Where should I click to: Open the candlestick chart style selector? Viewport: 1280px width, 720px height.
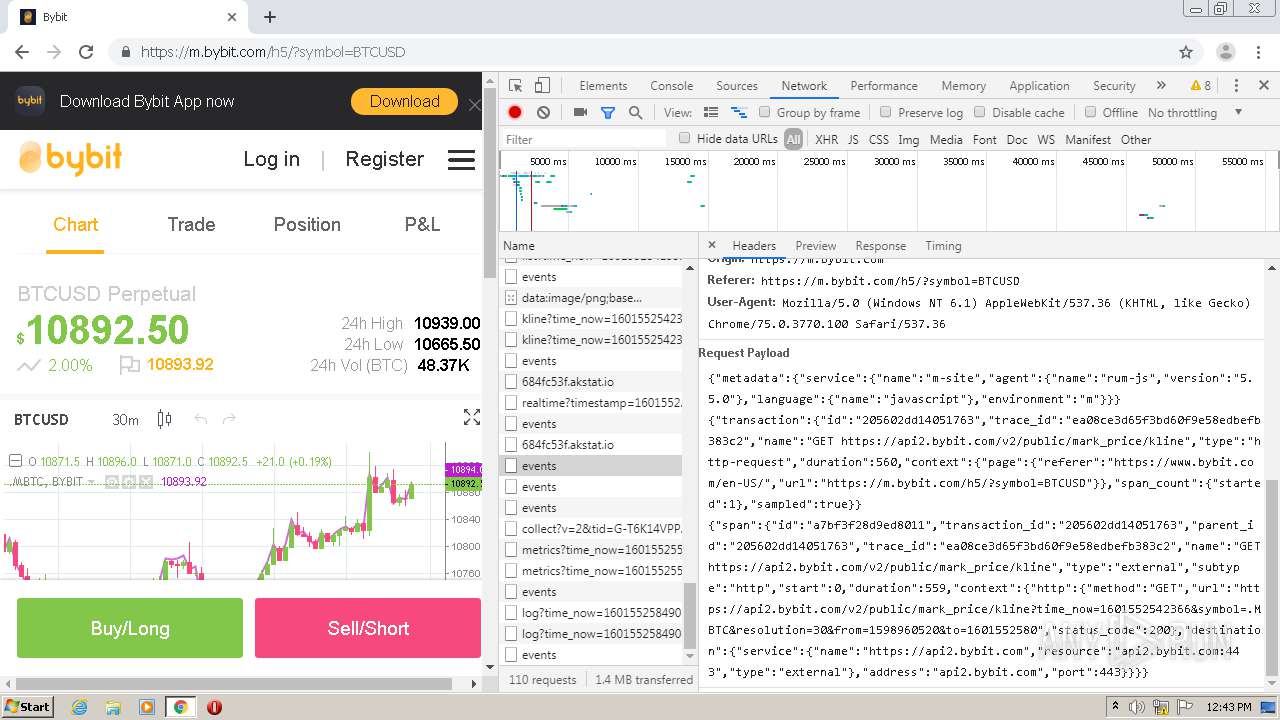[164, 419]
